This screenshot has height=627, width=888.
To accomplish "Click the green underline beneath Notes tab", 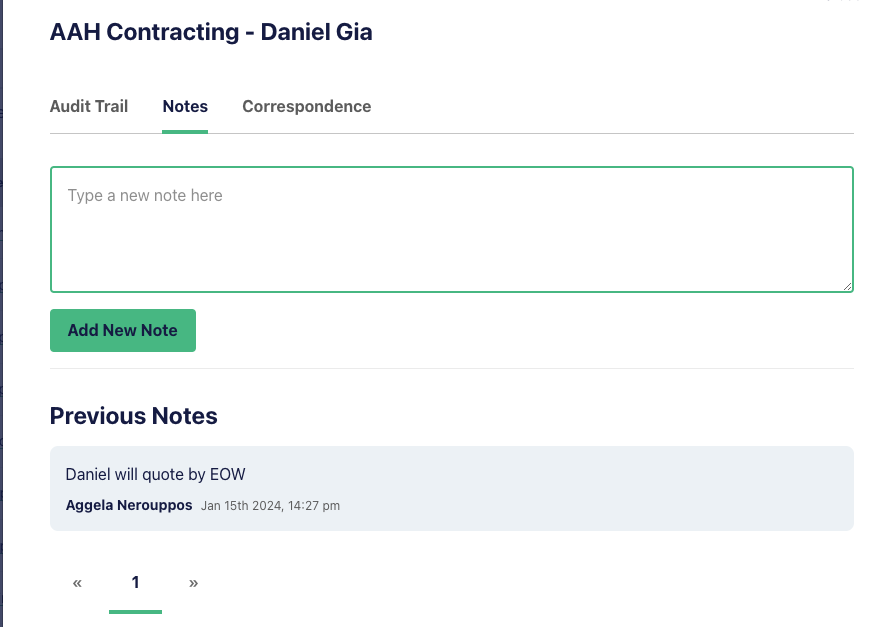I will click(x=185, y=132).
